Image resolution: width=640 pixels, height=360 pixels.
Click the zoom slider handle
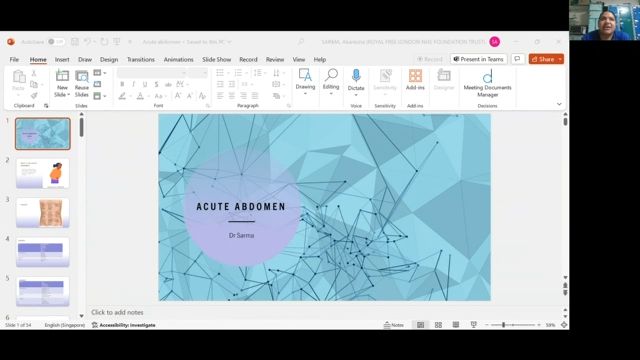click(x=503, y=325)
